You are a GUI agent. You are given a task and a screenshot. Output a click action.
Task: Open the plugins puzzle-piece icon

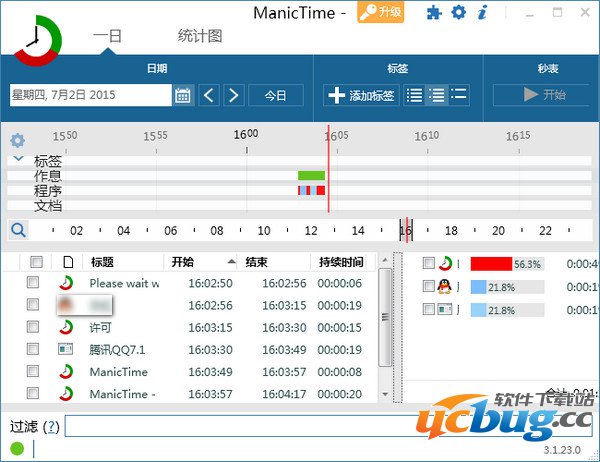(x=434, y=13)
